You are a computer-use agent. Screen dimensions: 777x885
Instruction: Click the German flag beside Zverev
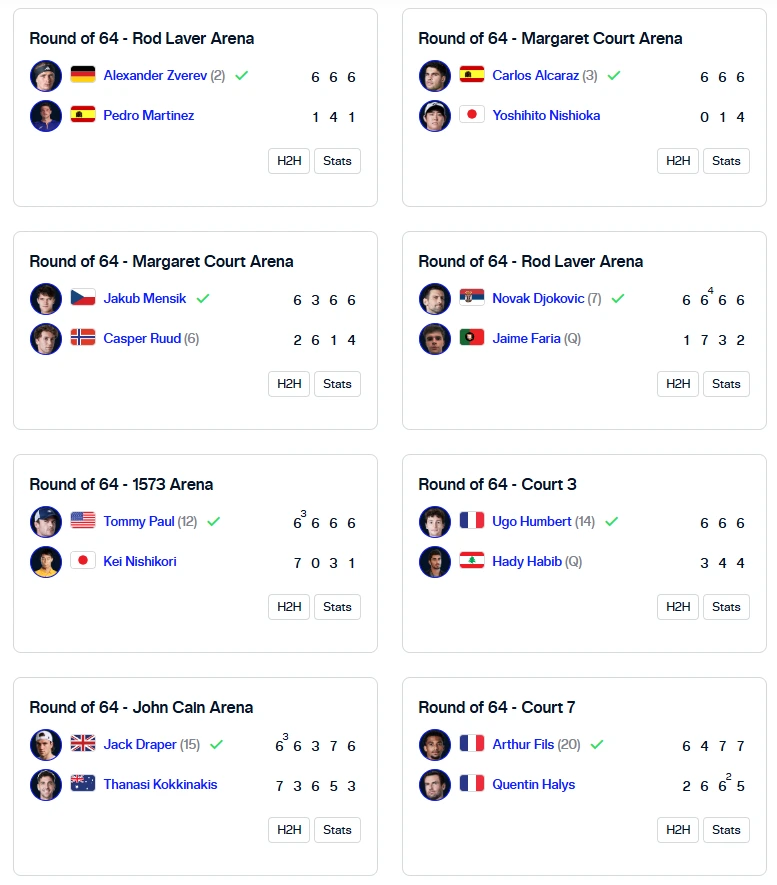coord(83,75)
